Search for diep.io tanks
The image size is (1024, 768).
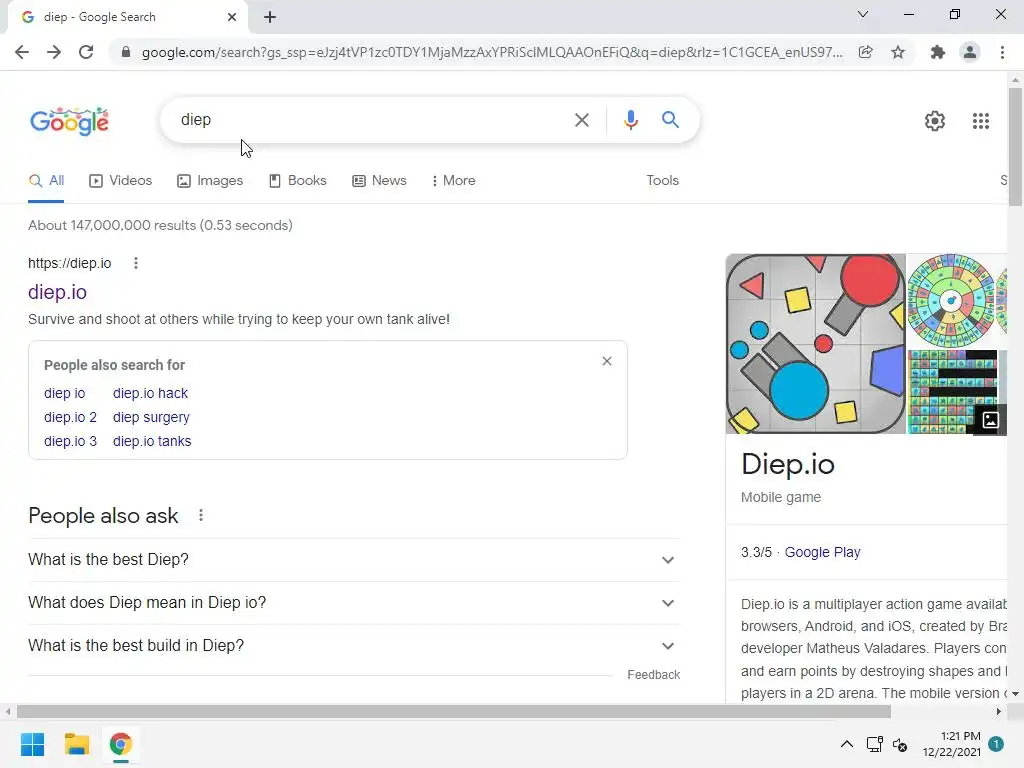[x=152, y=441]
